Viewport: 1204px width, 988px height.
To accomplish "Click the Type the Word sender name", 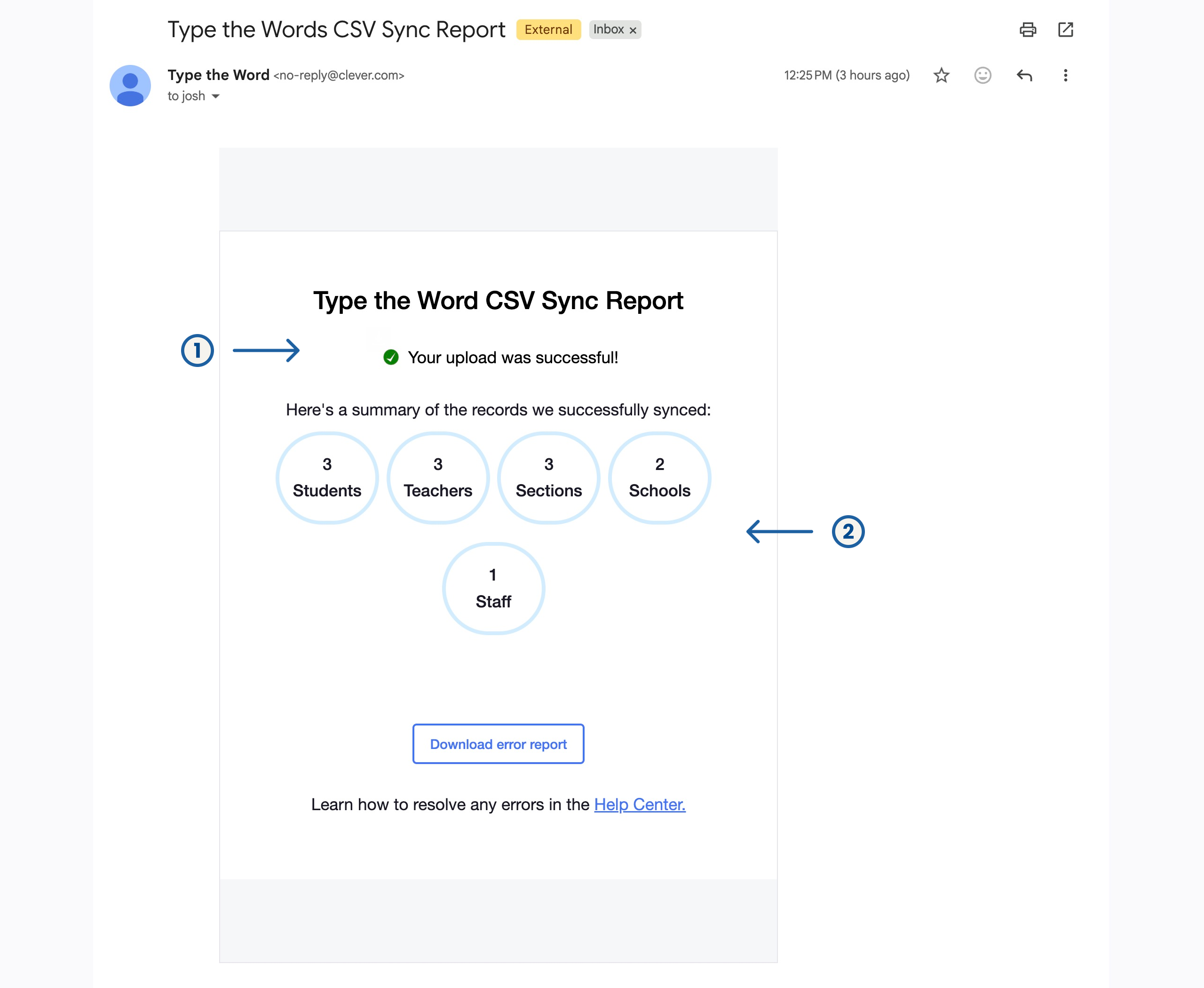I will click(x=219, y=75).
